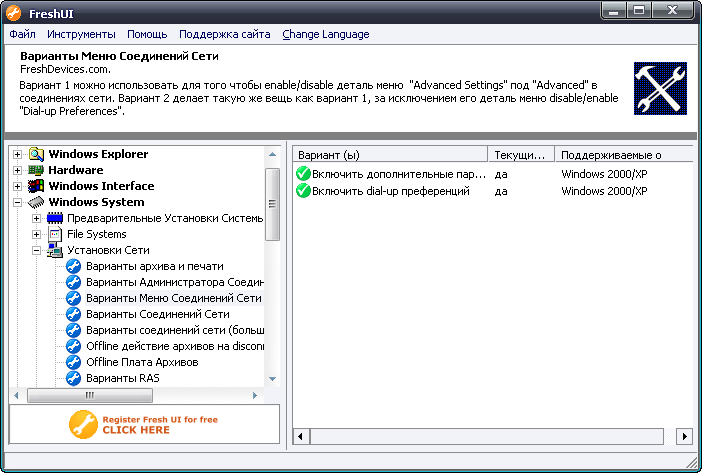Select Варианты Администратора Соедин tree item
Screen dimensions: 702x473
coord(175,282)
